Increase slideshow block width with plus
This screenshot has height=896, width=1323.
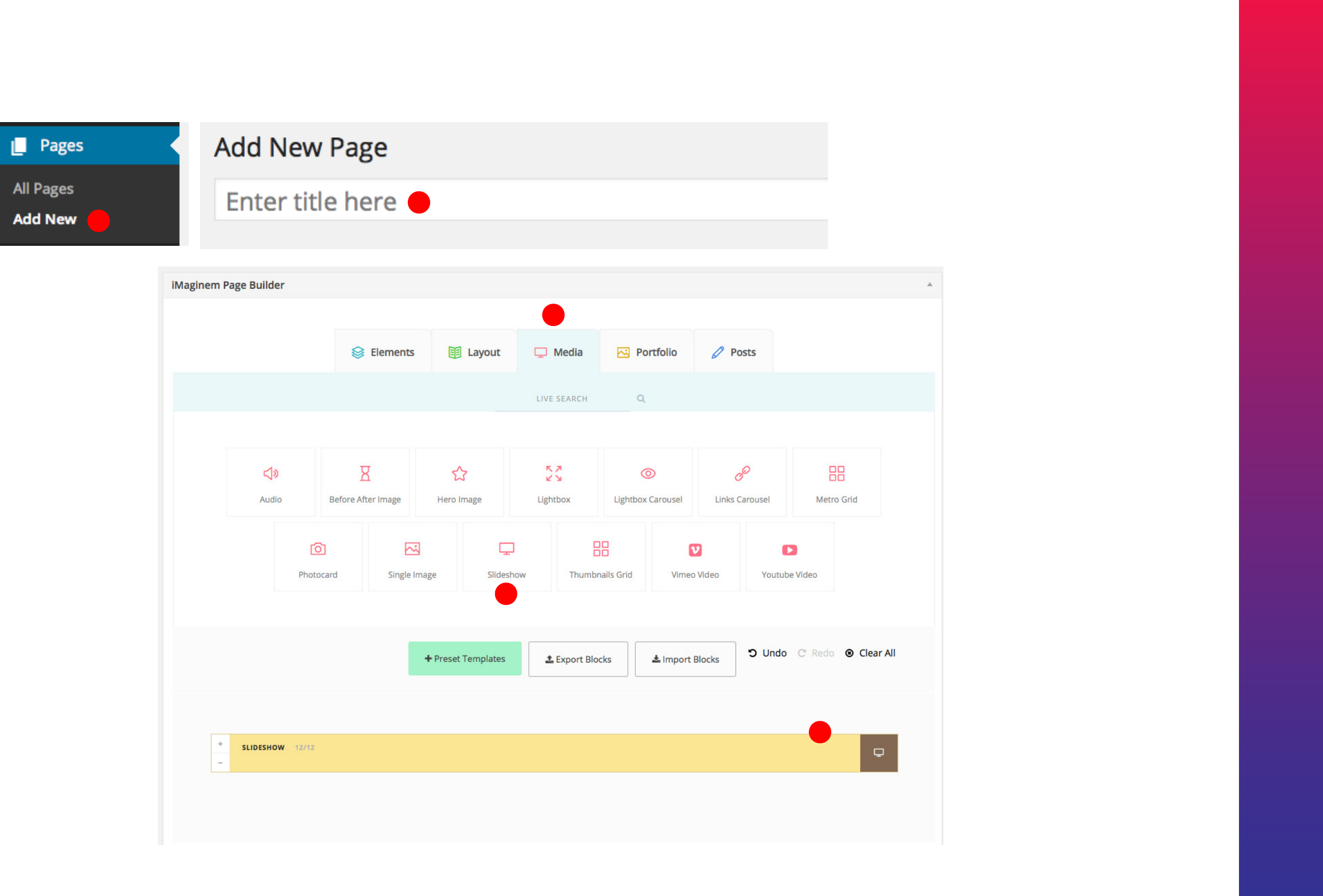click(x=220, y=744)
